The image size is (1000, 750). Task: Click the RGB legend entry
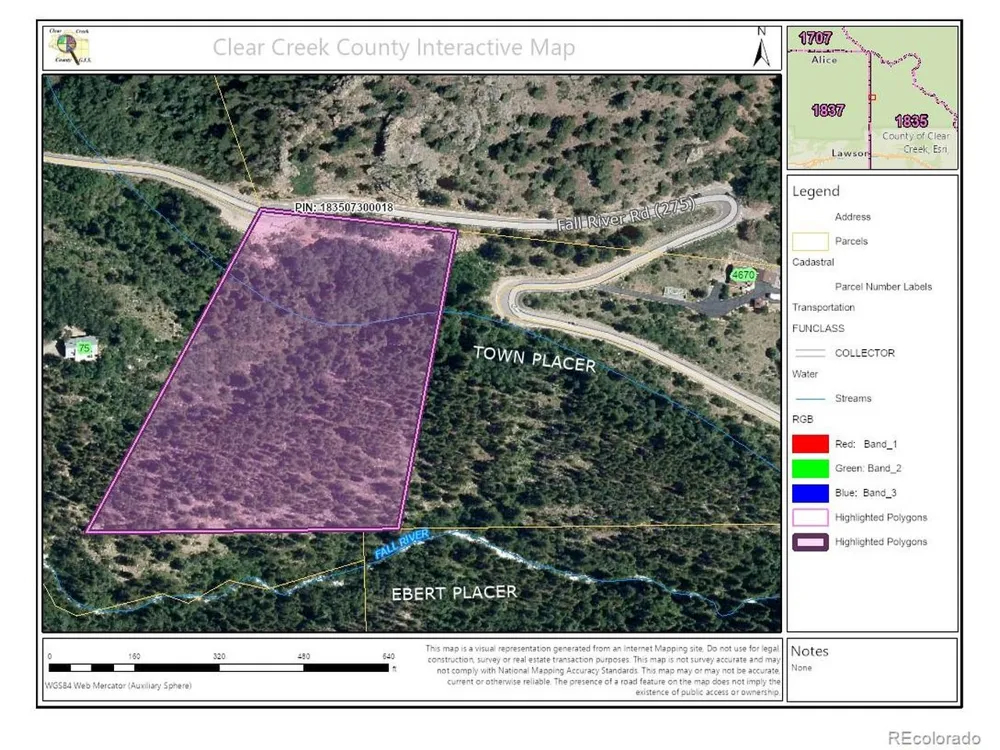(x=802, y=419)
